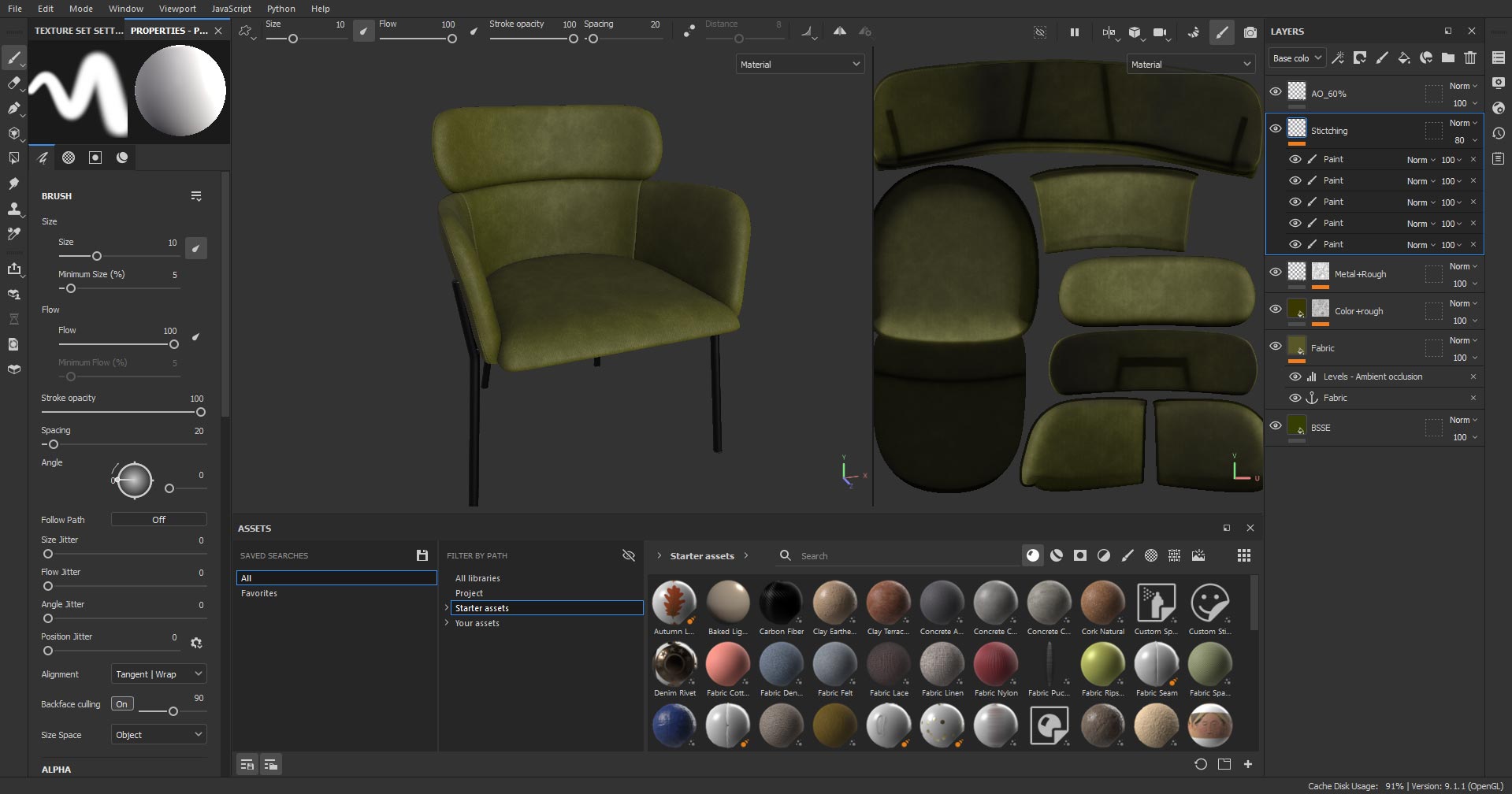
Task: Select the Material Picker tool
Action: [14, 233]
